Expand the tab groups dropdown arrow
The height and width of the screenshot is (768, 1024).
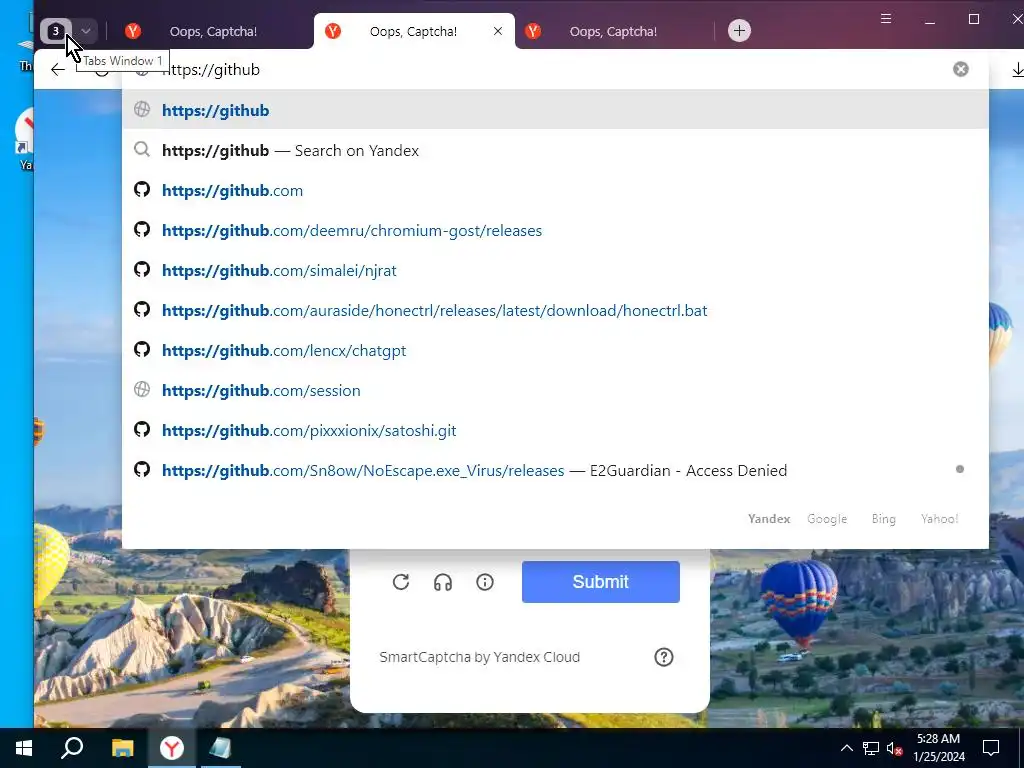pyautogui.click(x=86, y=31)
